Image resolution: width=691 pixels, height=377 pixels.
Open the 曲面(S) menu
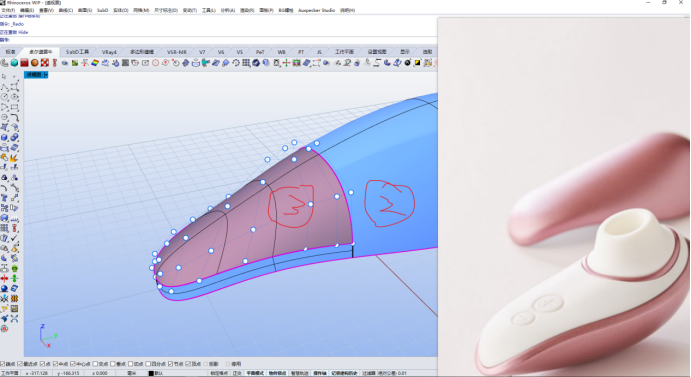click(85, 10)
